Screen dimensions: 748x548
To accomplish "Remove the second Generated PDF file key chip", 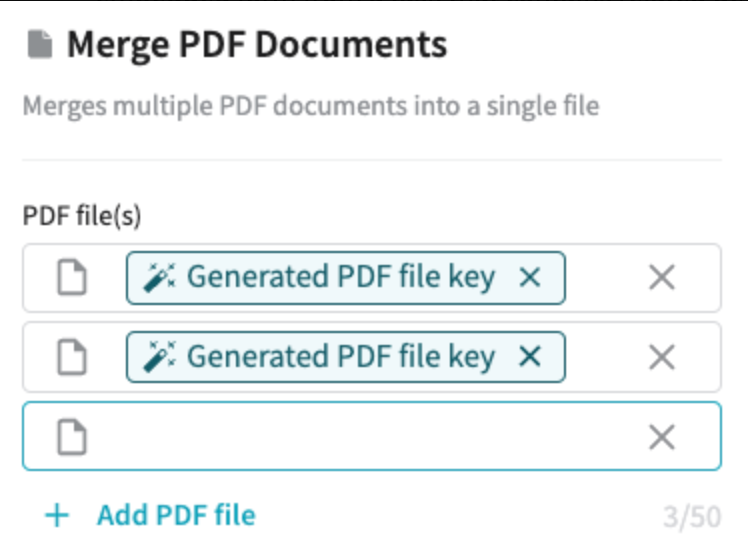I will coord(530,356).
